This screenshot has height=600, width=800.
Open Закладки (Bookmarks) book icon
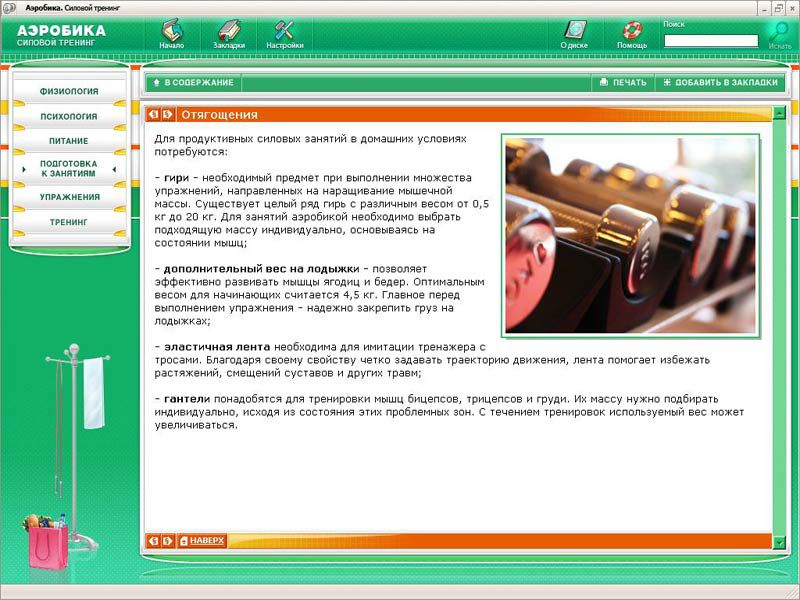(x=229, y=30)
